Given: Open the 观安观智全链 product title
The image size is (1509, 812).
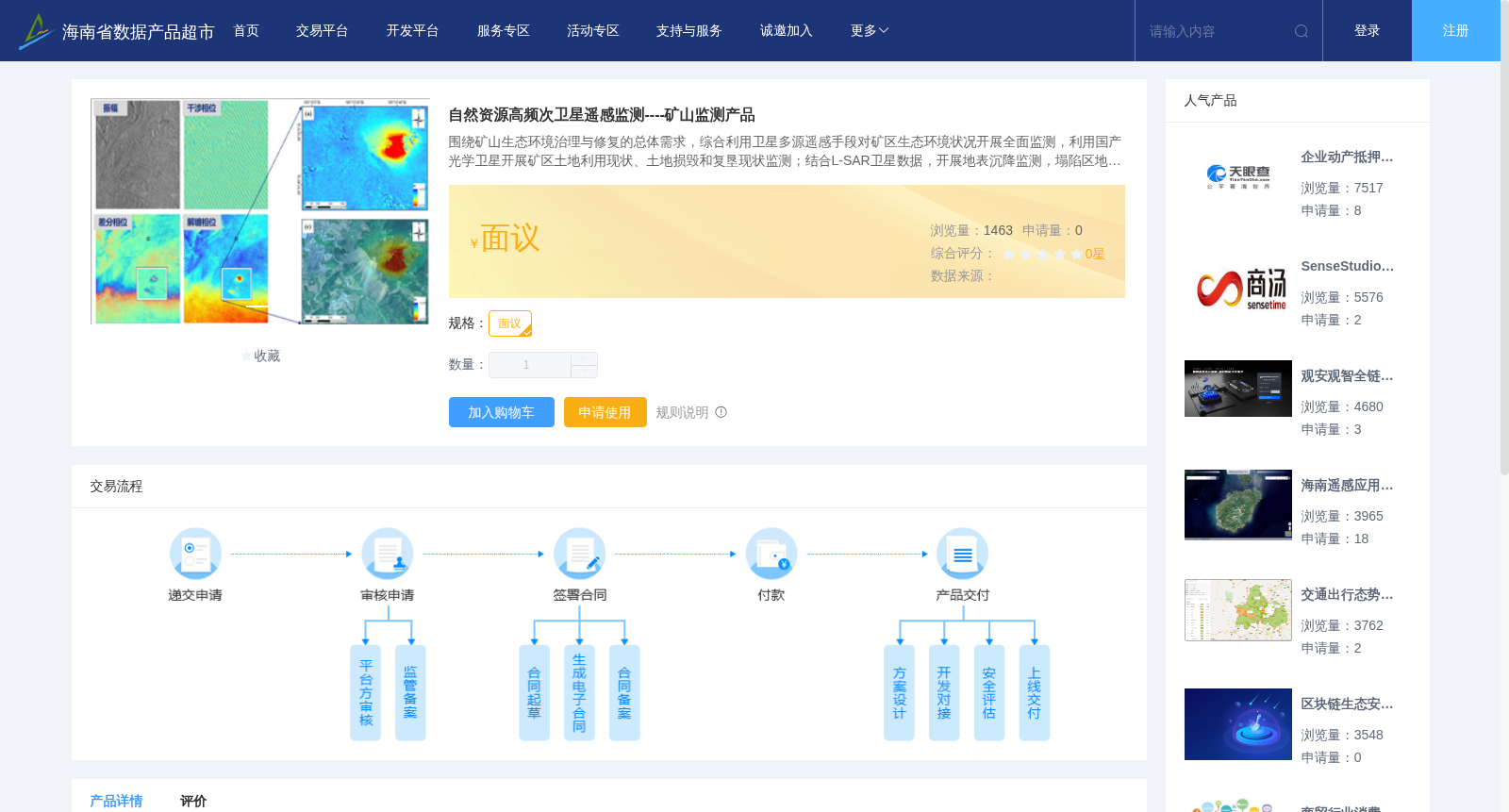Looking at the screenshot, I should pos(1347,376).
